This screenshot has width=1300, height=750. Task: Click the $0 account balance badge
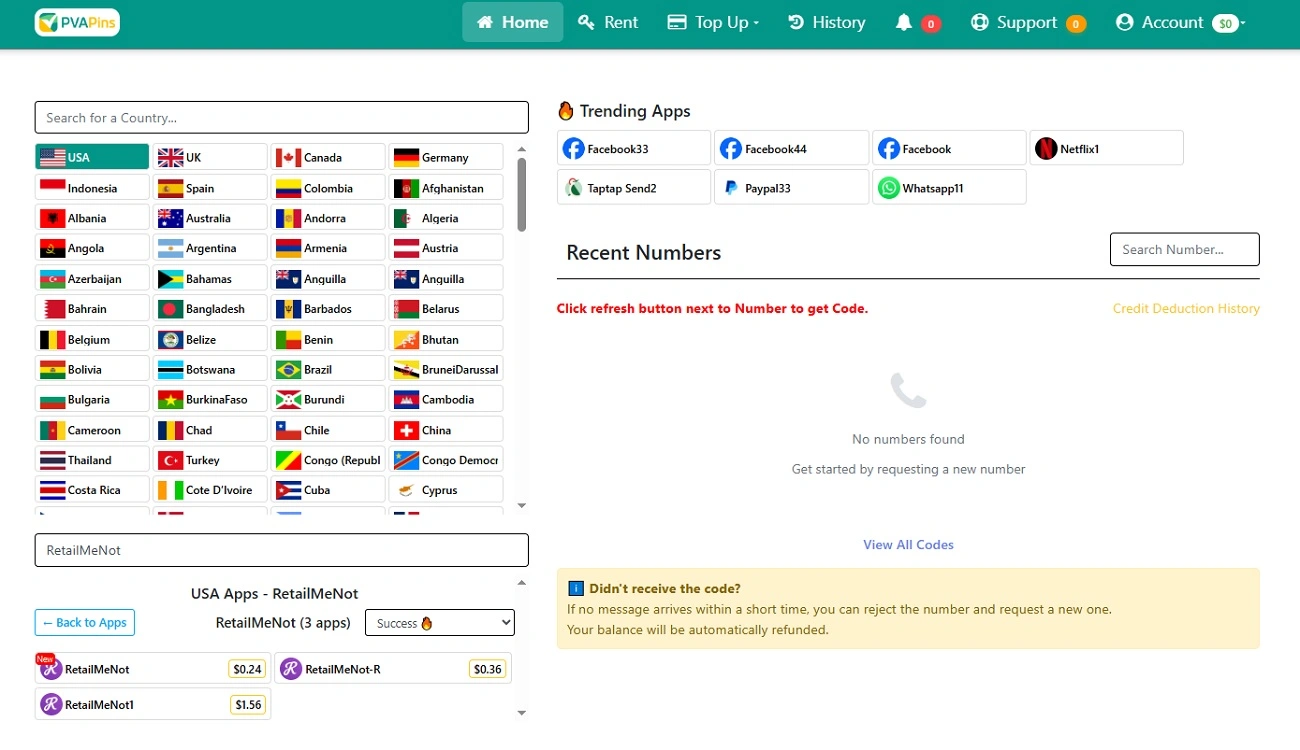(1226, 23)
